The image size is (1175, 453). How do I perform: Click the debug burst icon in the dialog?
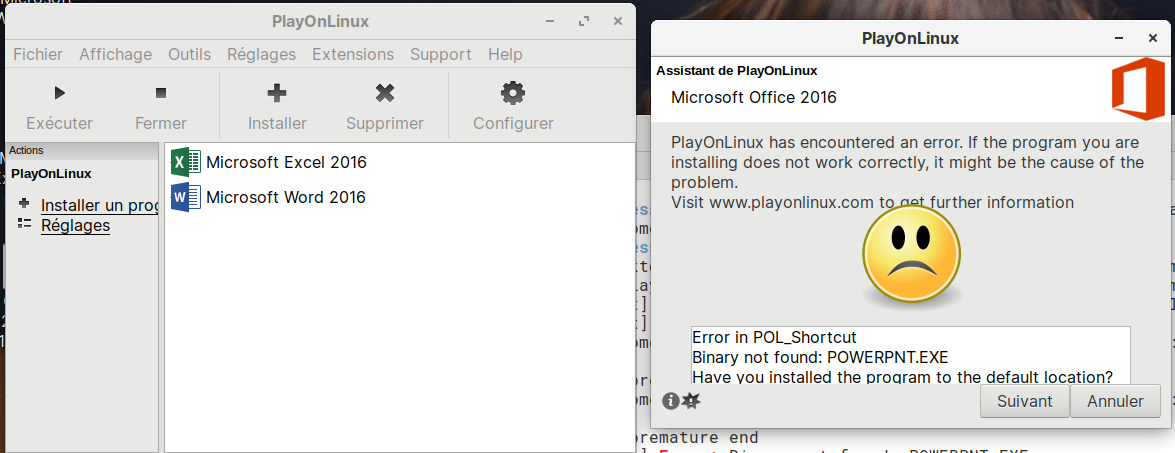coord(691,401)
